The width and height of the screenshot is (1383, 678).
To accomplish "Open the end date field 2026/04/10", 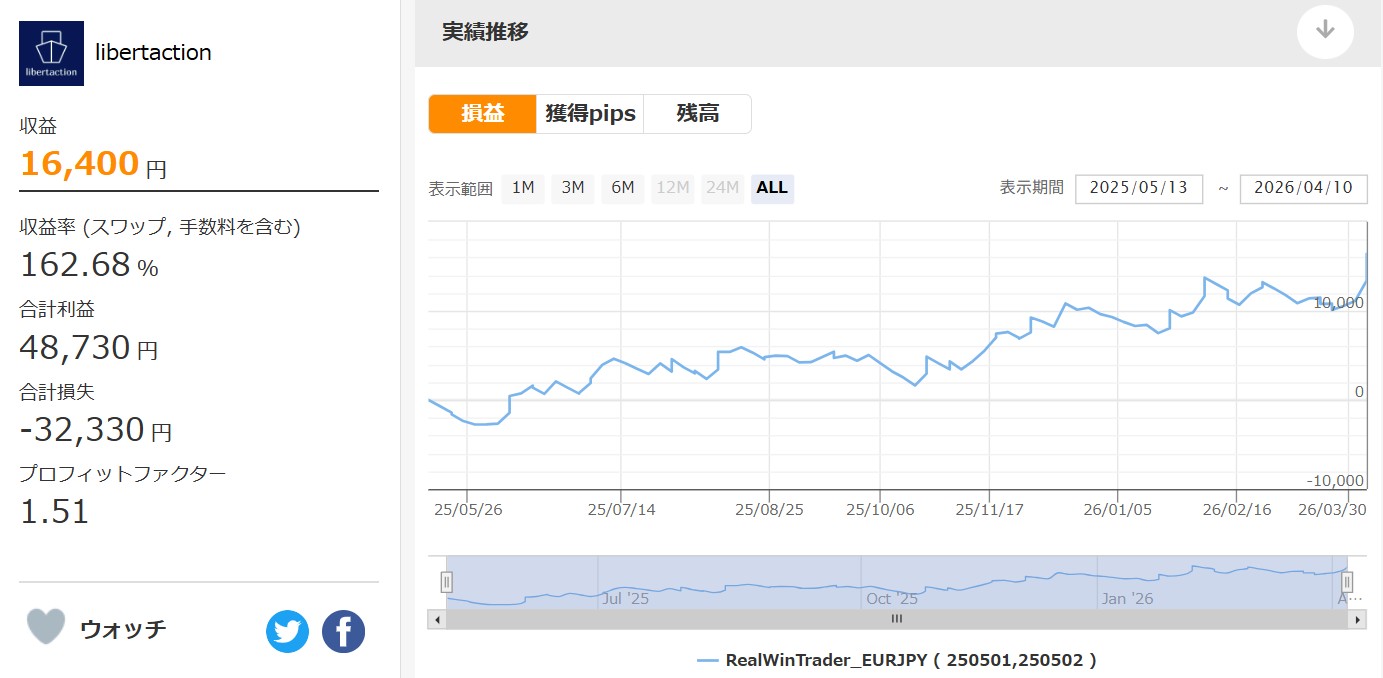I will pyautogui.click(x=1303, y=188).
